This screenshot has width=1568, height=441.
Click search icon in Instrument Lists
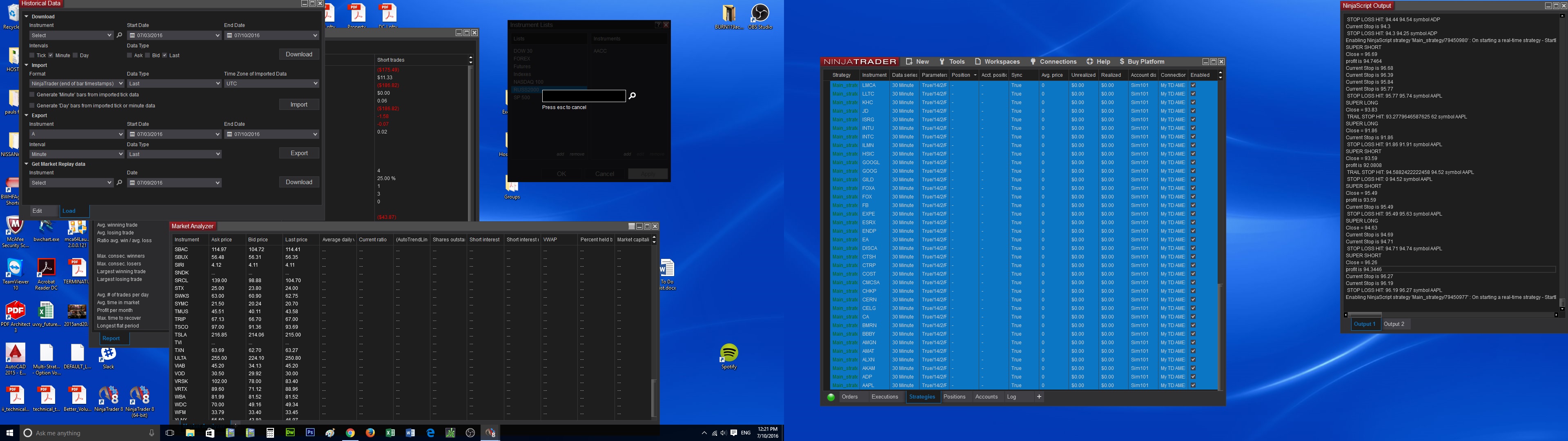633,96
